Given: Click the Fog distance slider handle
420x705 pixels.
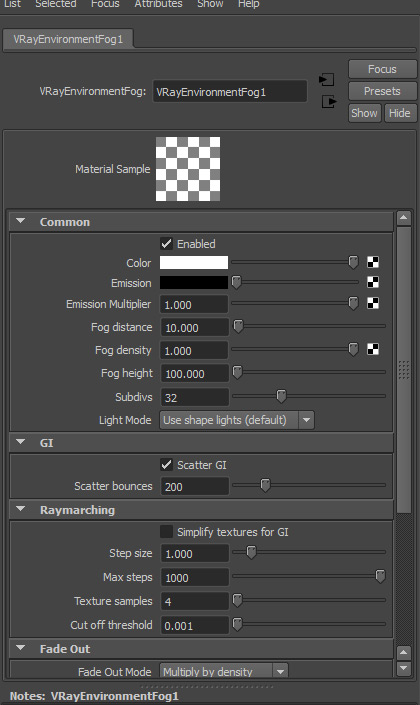Looking at the screenshot, I should (238, 326).
